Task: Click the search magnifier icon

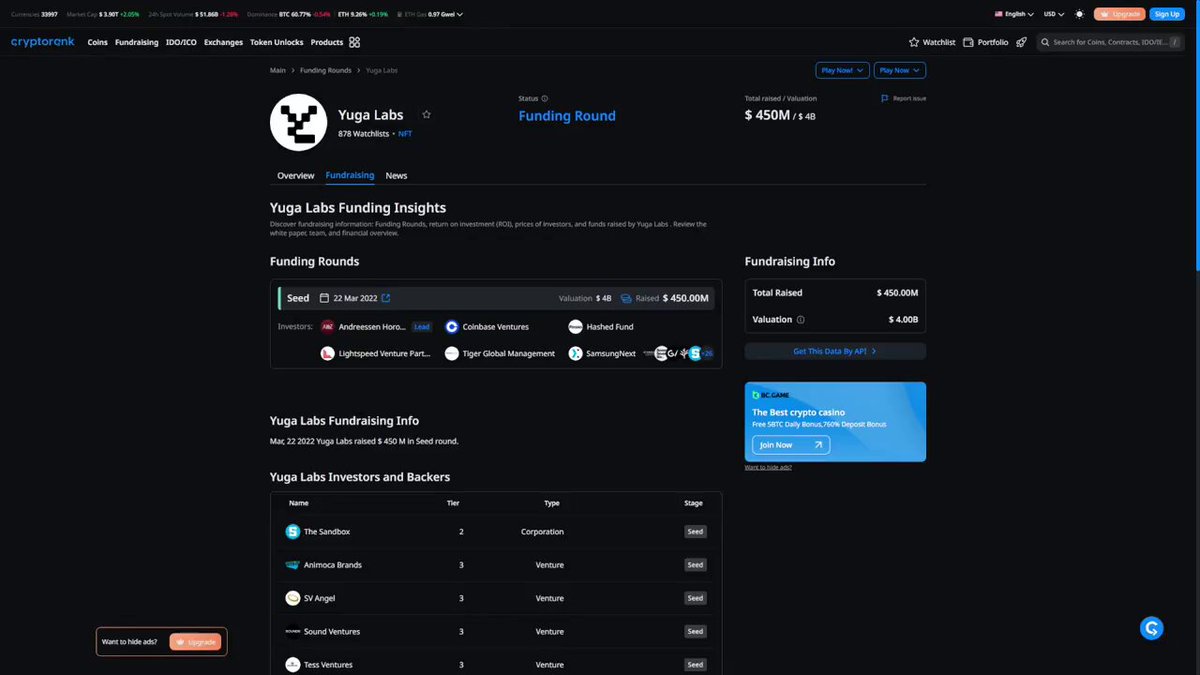Action: tap(1044, 42)
